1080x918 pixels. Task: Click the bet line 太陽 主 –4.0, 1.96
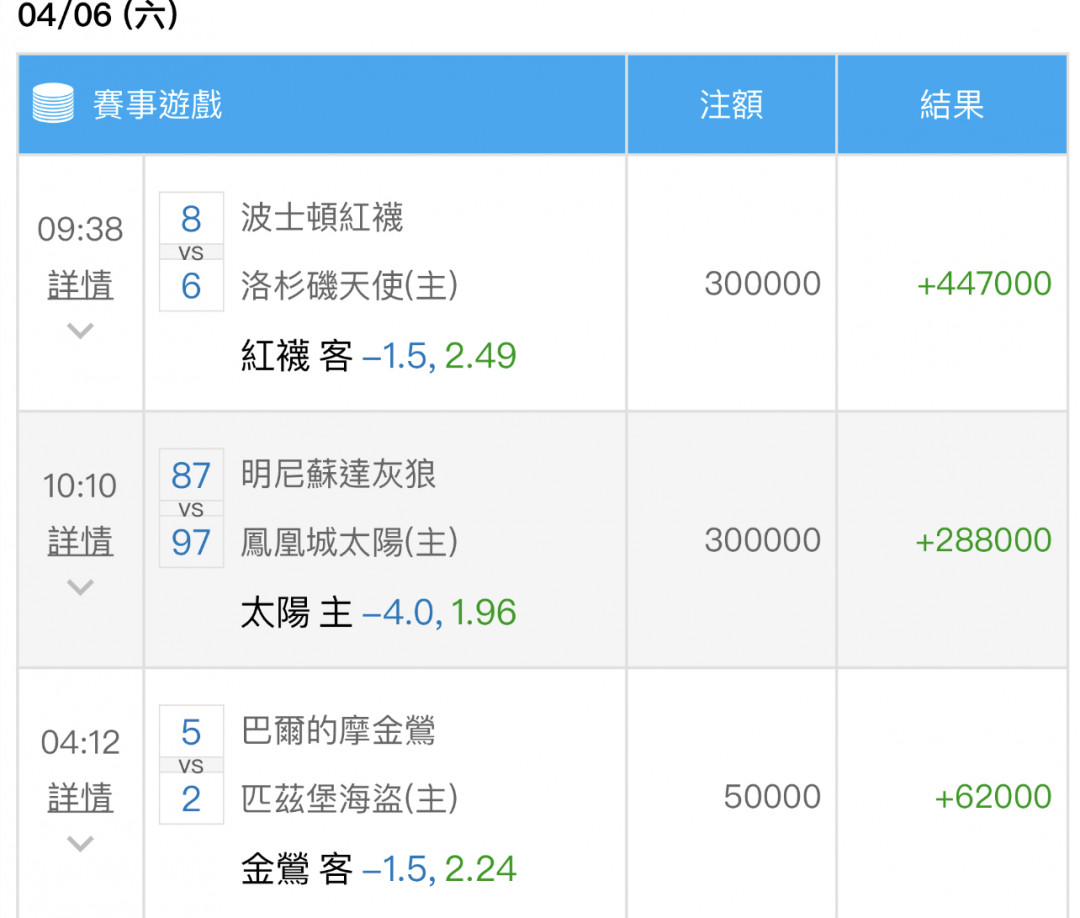[x=378, y=612]
